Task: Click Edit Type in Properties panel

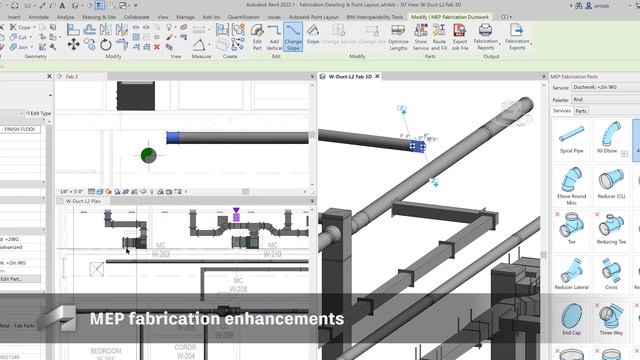Action: point(39,113)
